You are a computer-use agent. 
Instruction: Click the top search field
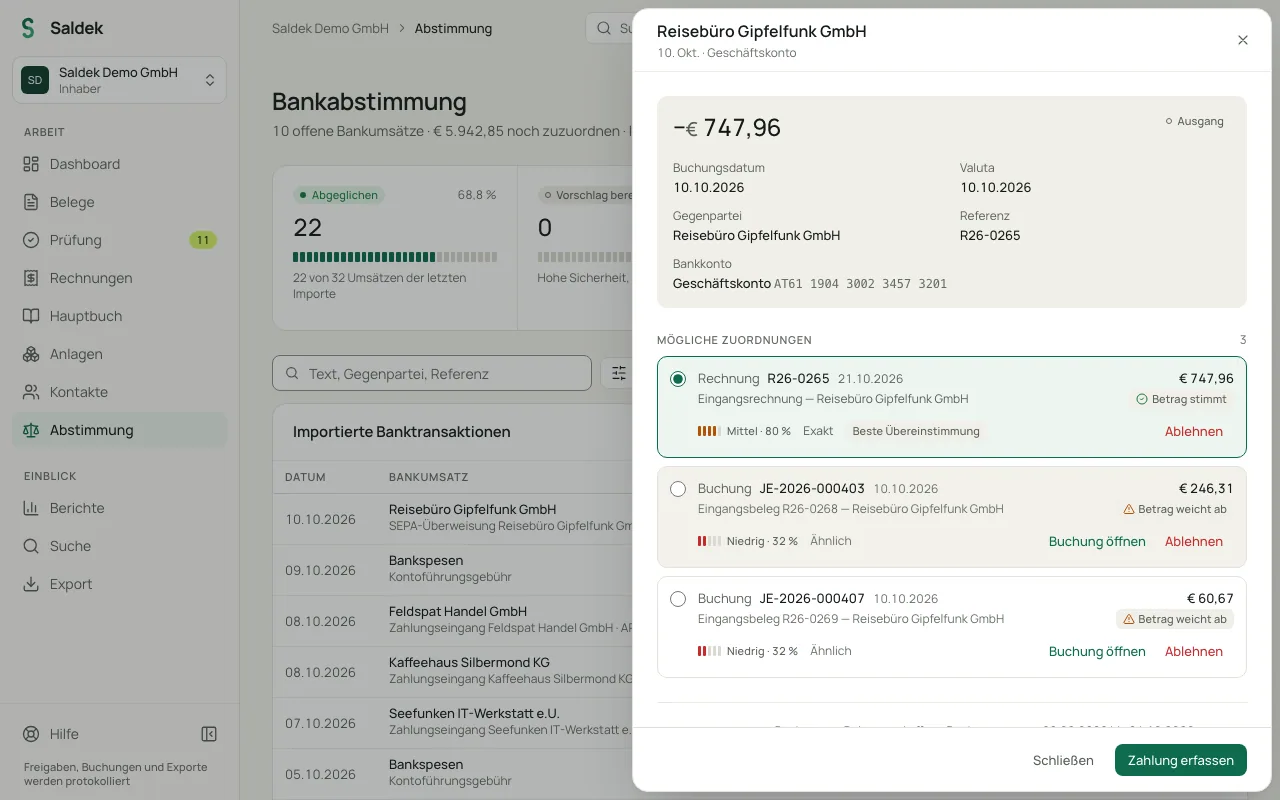coord(609,28)
